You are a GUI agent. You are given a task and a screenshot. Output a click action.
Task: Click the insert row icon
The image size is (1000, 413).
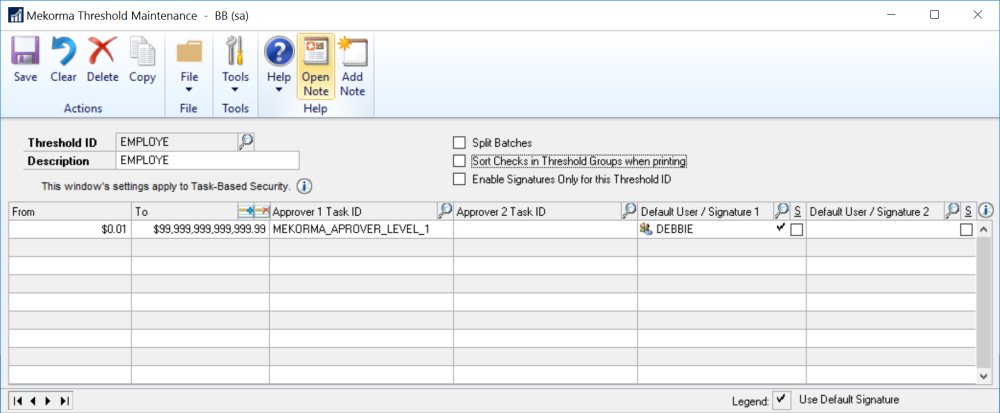246,210
